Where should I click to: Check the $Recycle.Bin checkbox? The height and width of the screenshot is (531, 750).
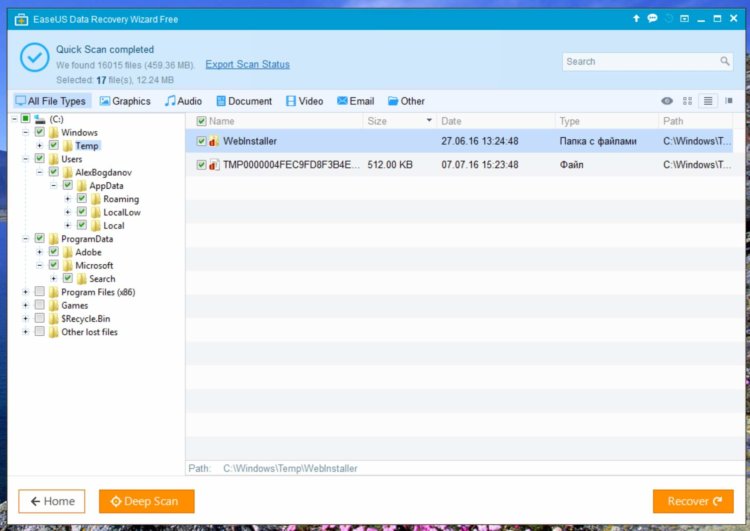(40, 318)
